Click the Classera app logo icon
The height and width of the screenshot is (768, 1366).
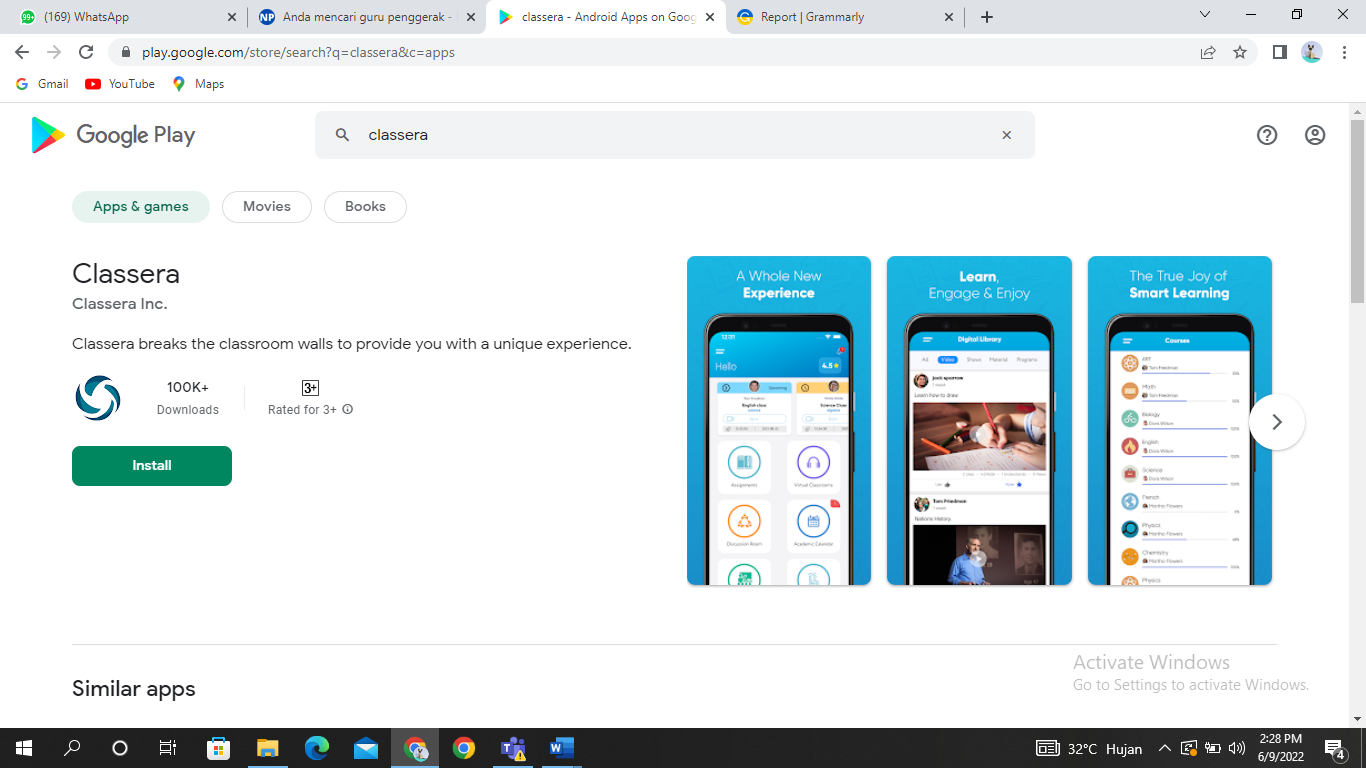tap(98, 398)
